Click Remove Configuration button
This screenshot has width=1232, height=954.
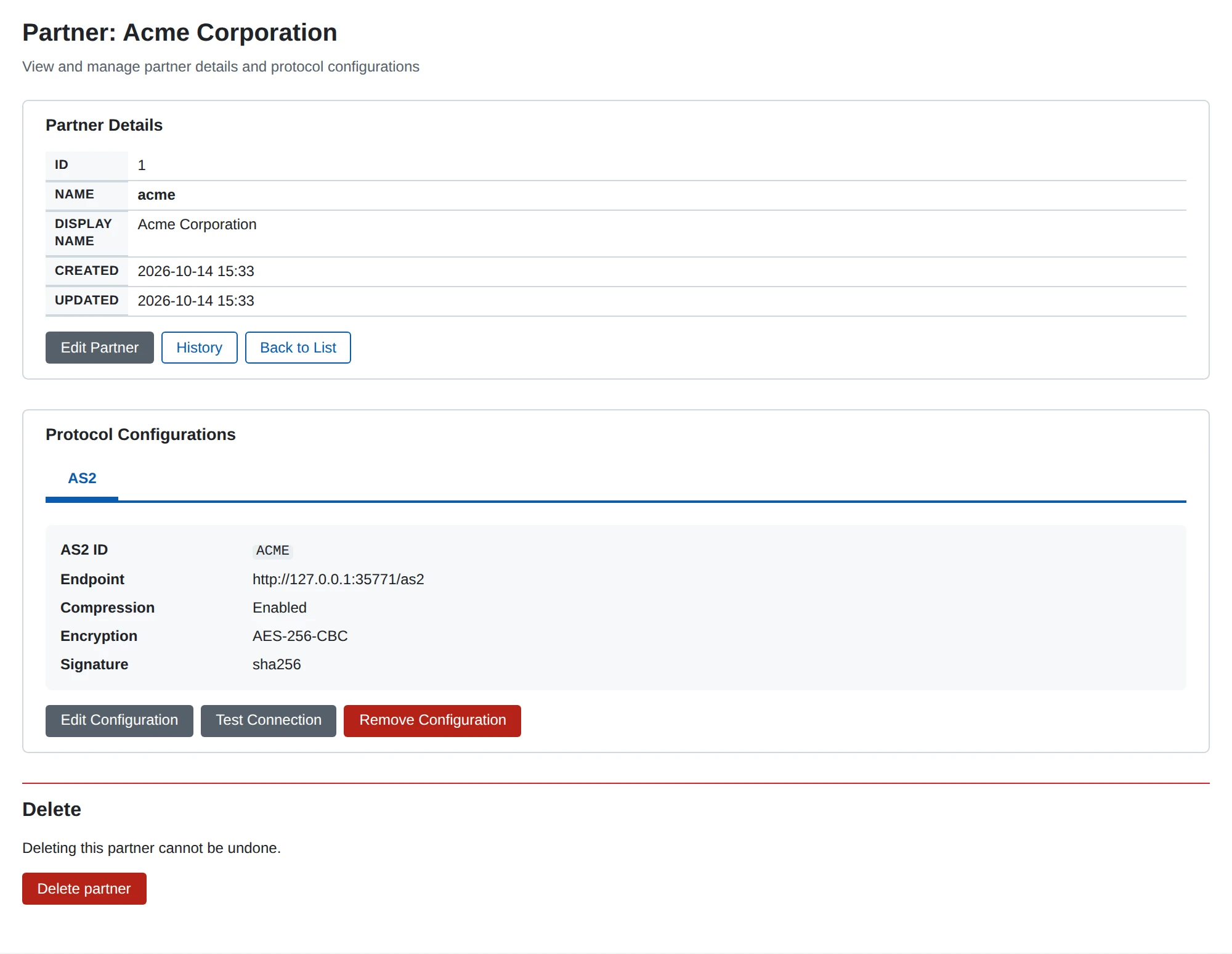(432, 720)
